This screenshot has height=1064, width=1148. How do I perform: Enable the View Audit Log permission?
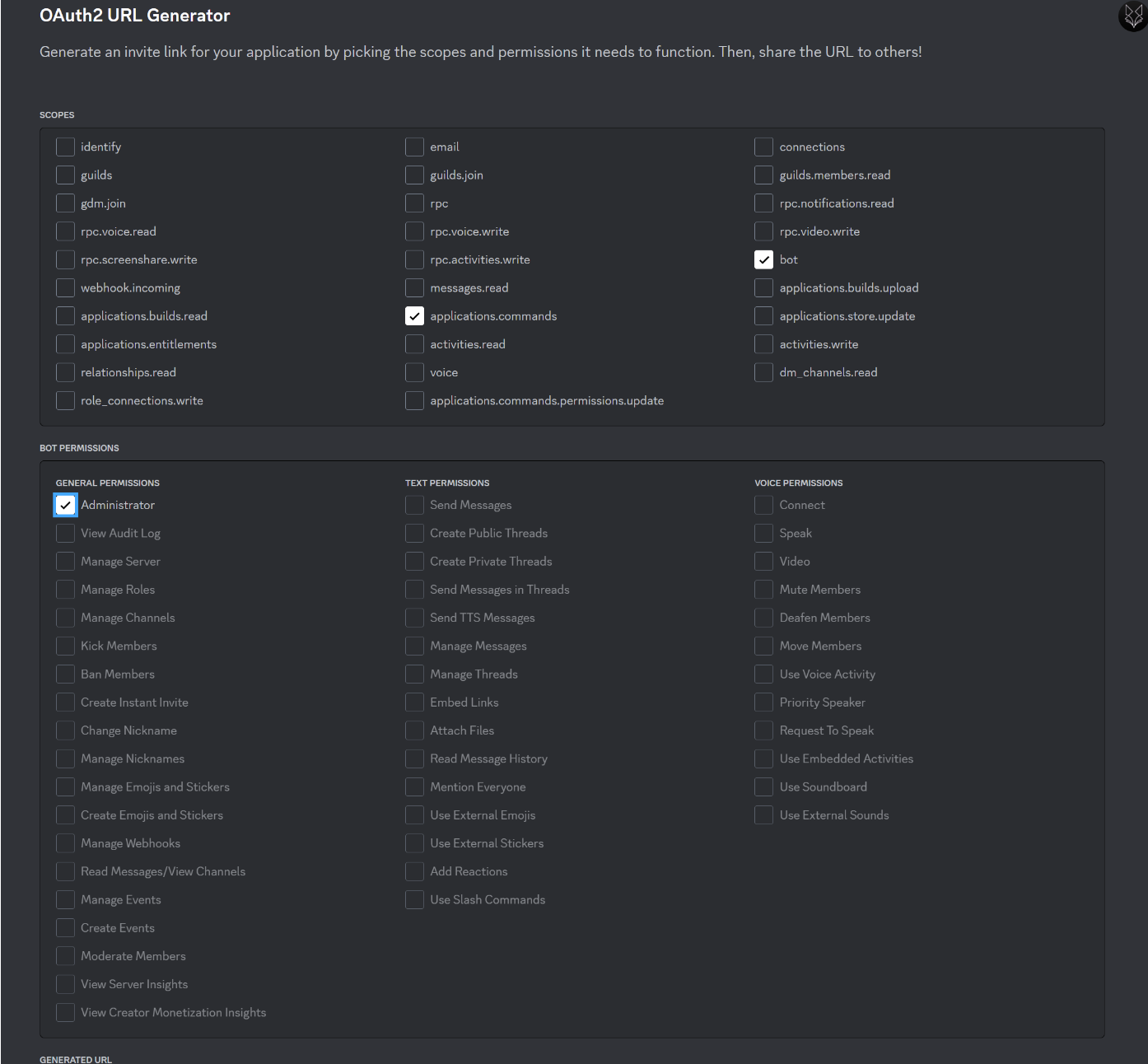(x=65, y=534)
